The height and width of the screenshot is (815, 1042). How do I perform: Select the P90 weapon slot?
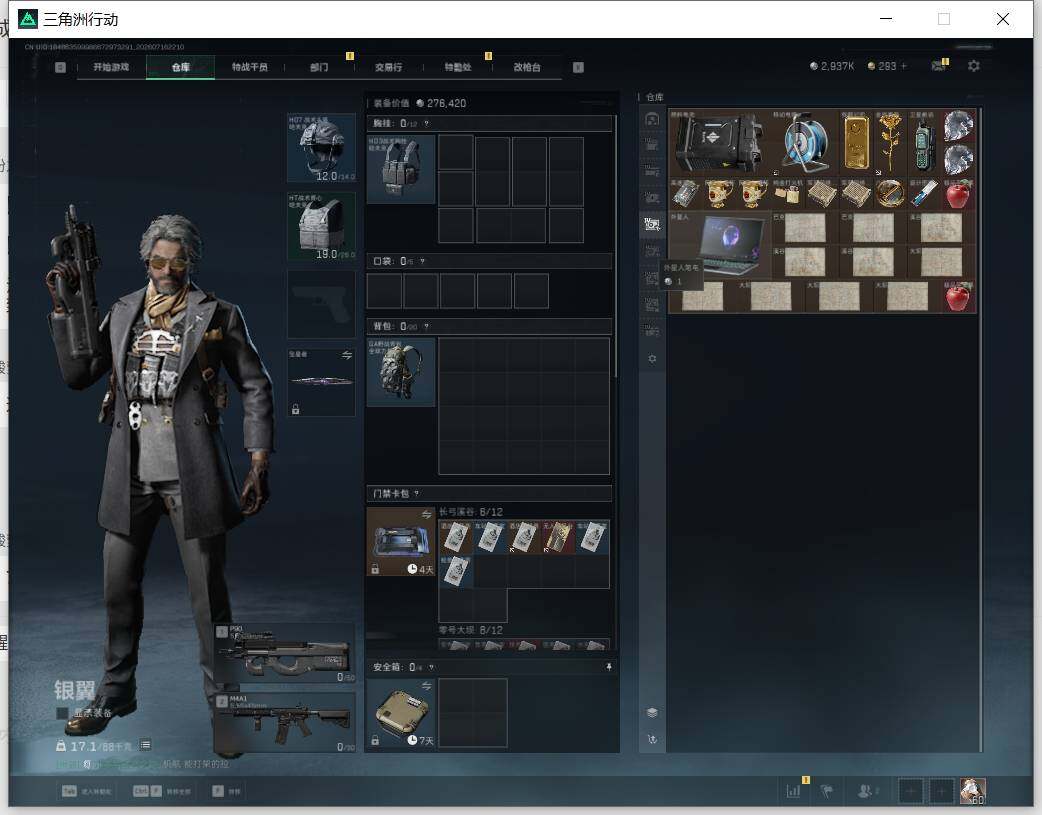tap(284, 653)
